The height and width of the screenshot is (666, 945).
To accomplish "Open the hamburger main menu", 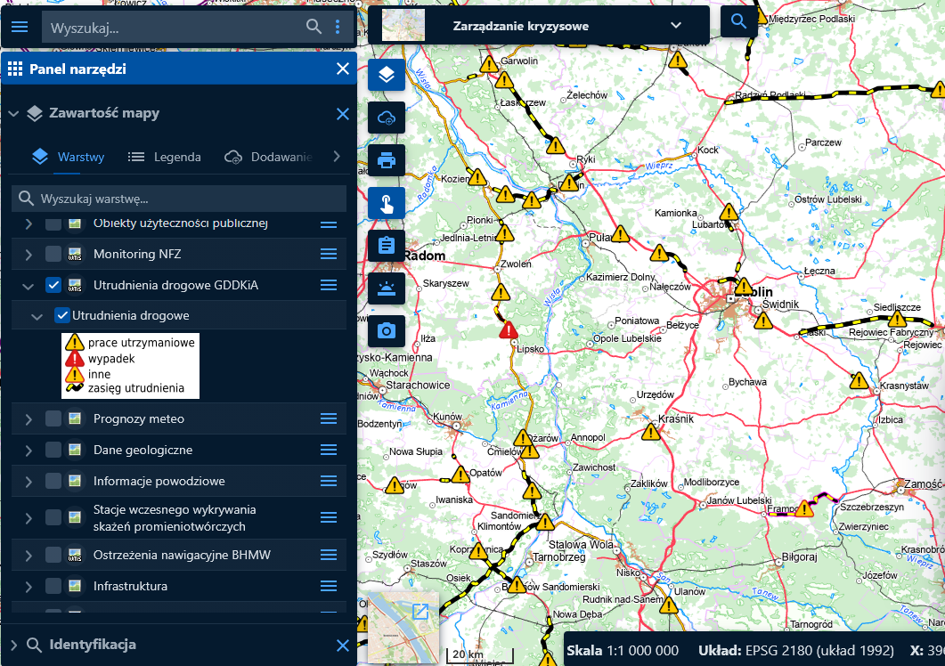I will [x=20, y=27].
